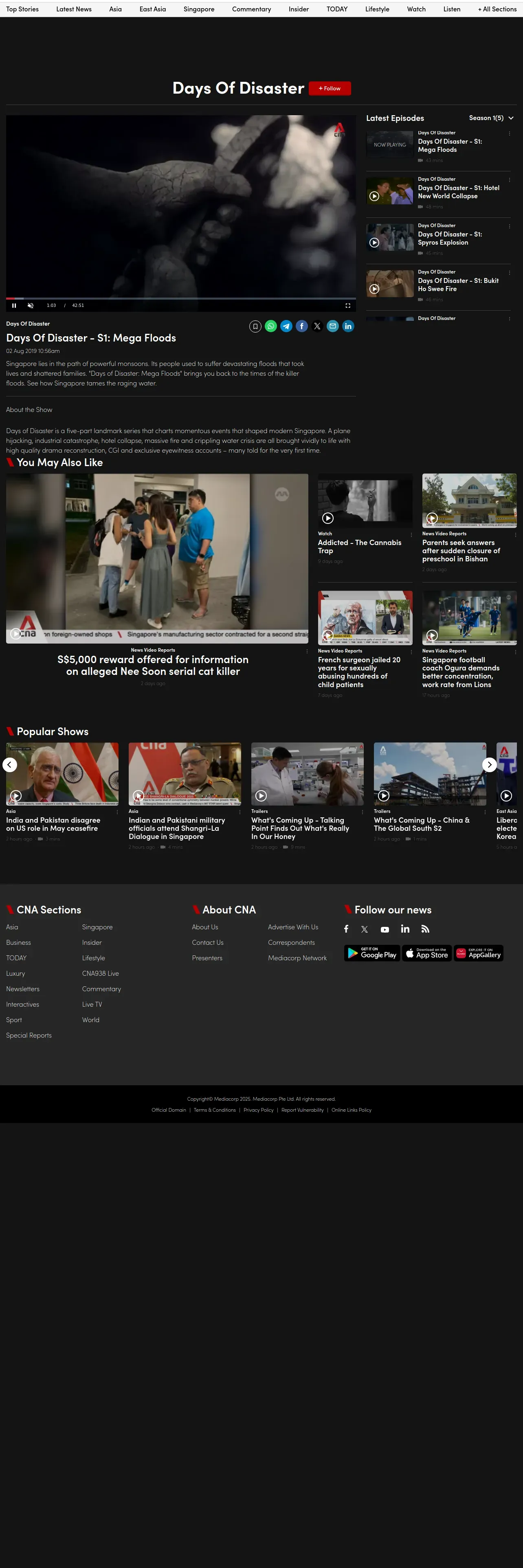Play the Shangri-La Dialogue military officials video
This screenshot has height=1568, width=523.
pos(138,795)
